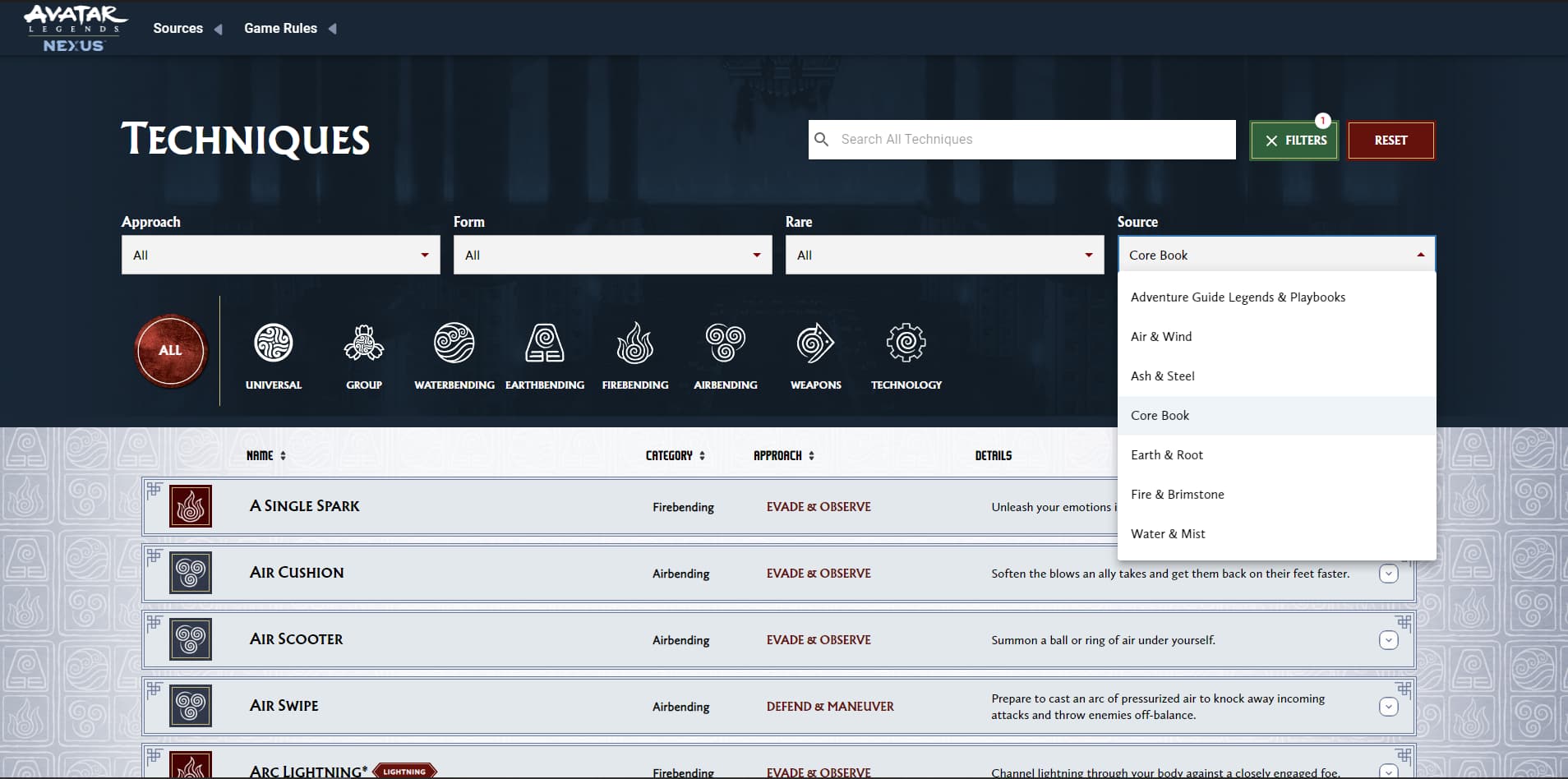Filter techniques by Firebending icon
Viewport: 1568px width, 779px height.
click(x=635, y=343)
